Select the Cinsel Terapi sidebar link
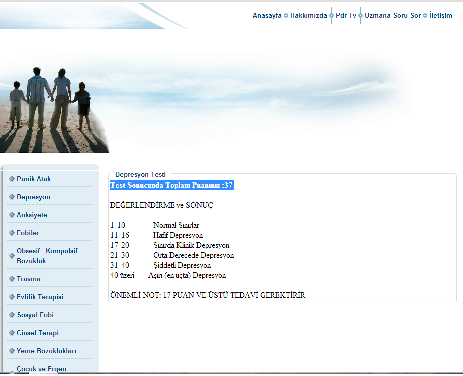The height and width of the screenshot is (376, 463). click(37, 333)
